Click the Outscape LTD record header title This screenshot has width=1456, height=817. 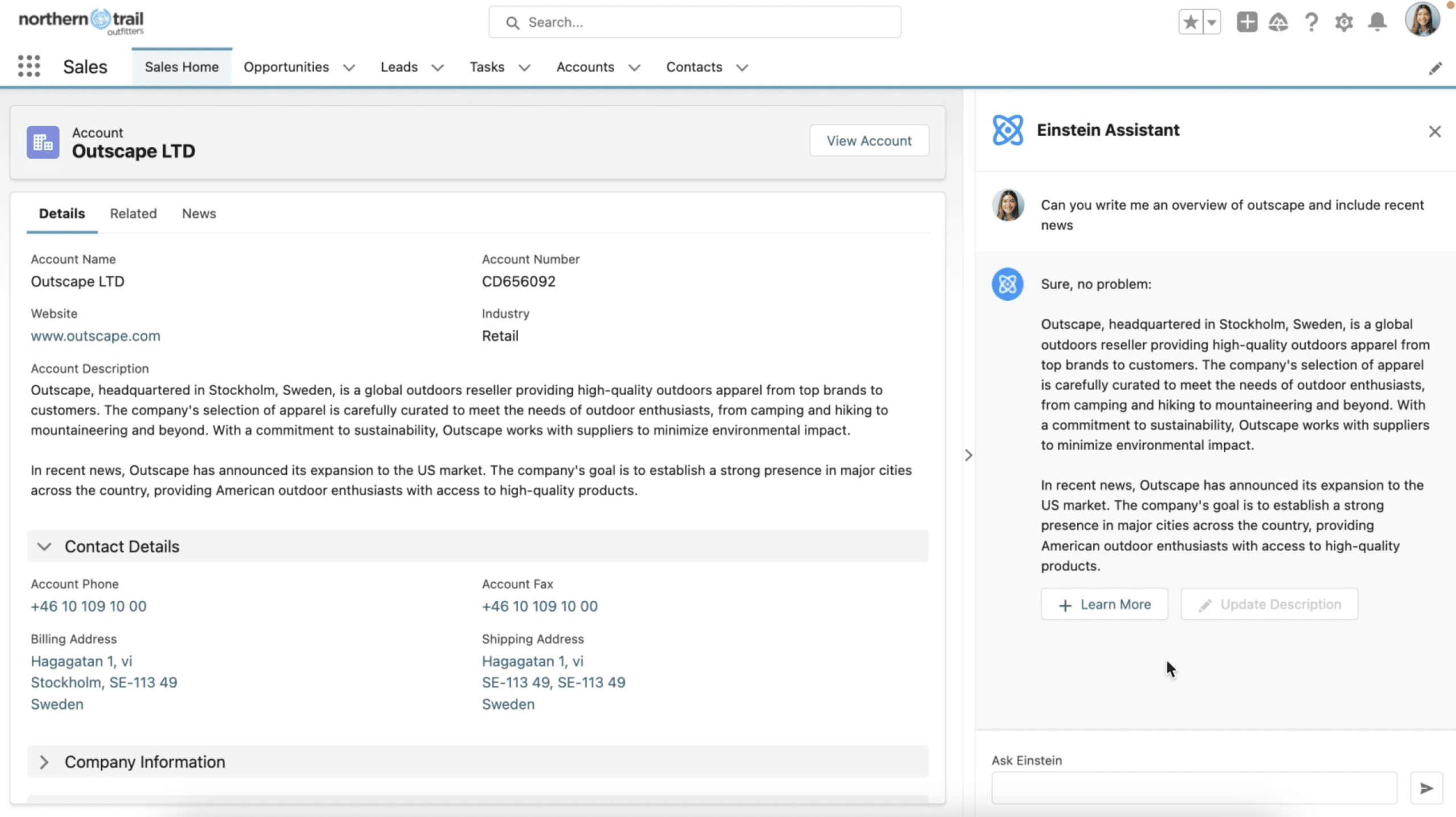(x=133, y=151)
